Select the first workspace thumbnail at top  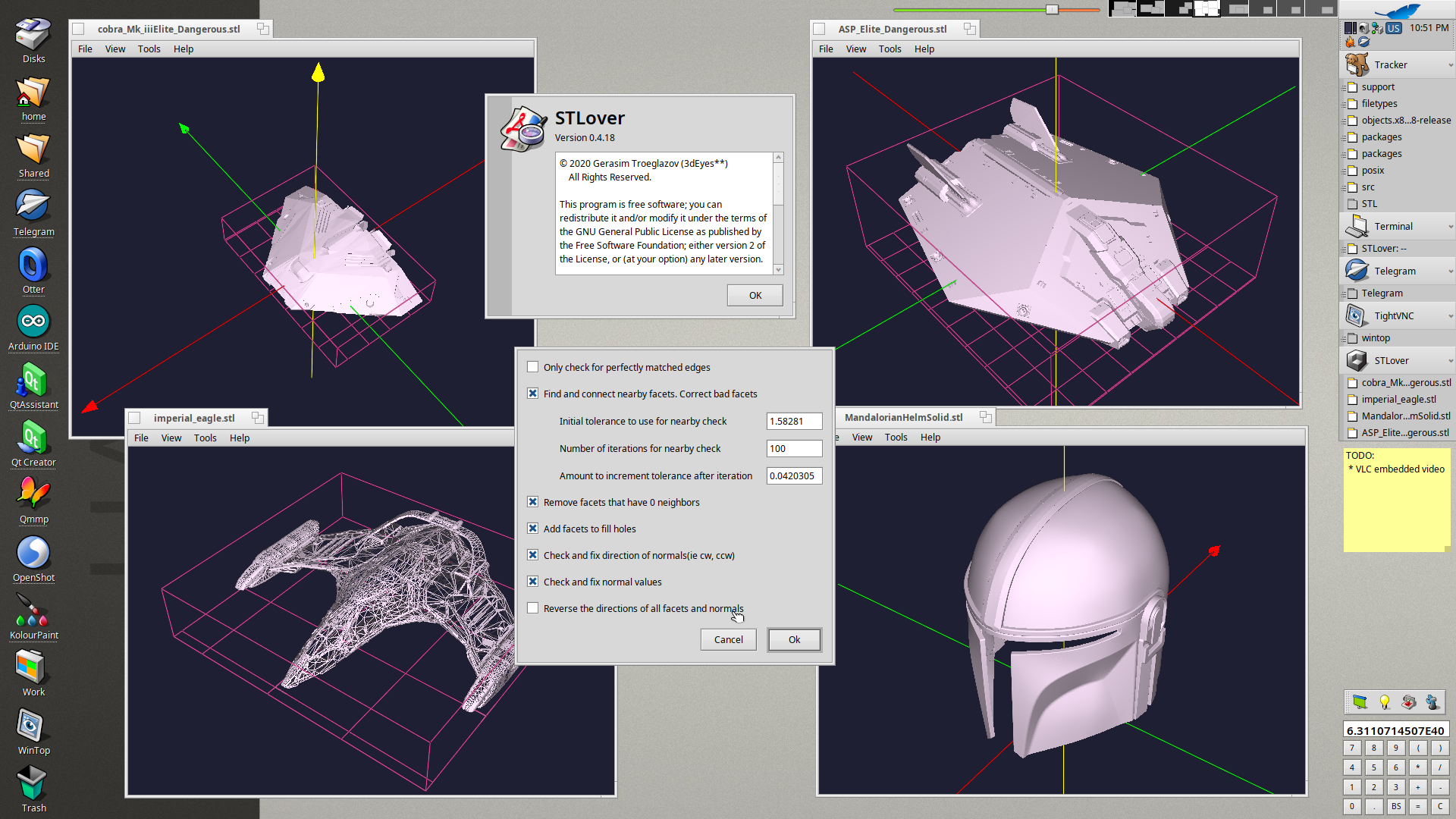[1122, 8]
